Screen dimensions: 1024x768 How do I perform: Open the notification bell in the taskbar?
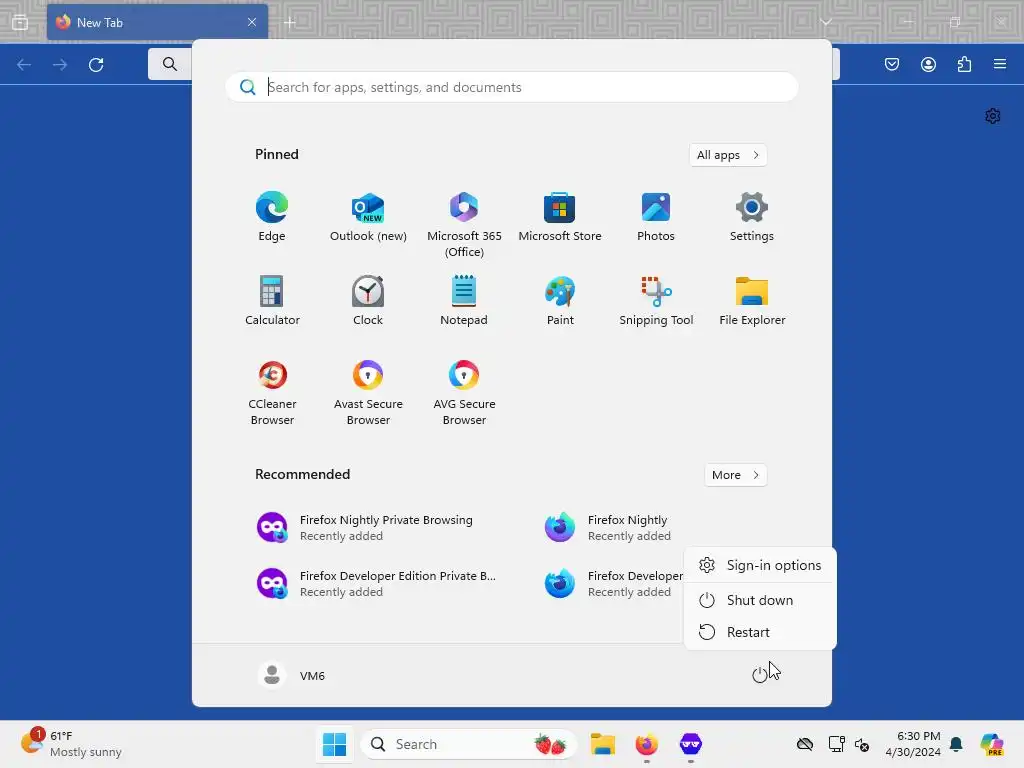point(956,744)
